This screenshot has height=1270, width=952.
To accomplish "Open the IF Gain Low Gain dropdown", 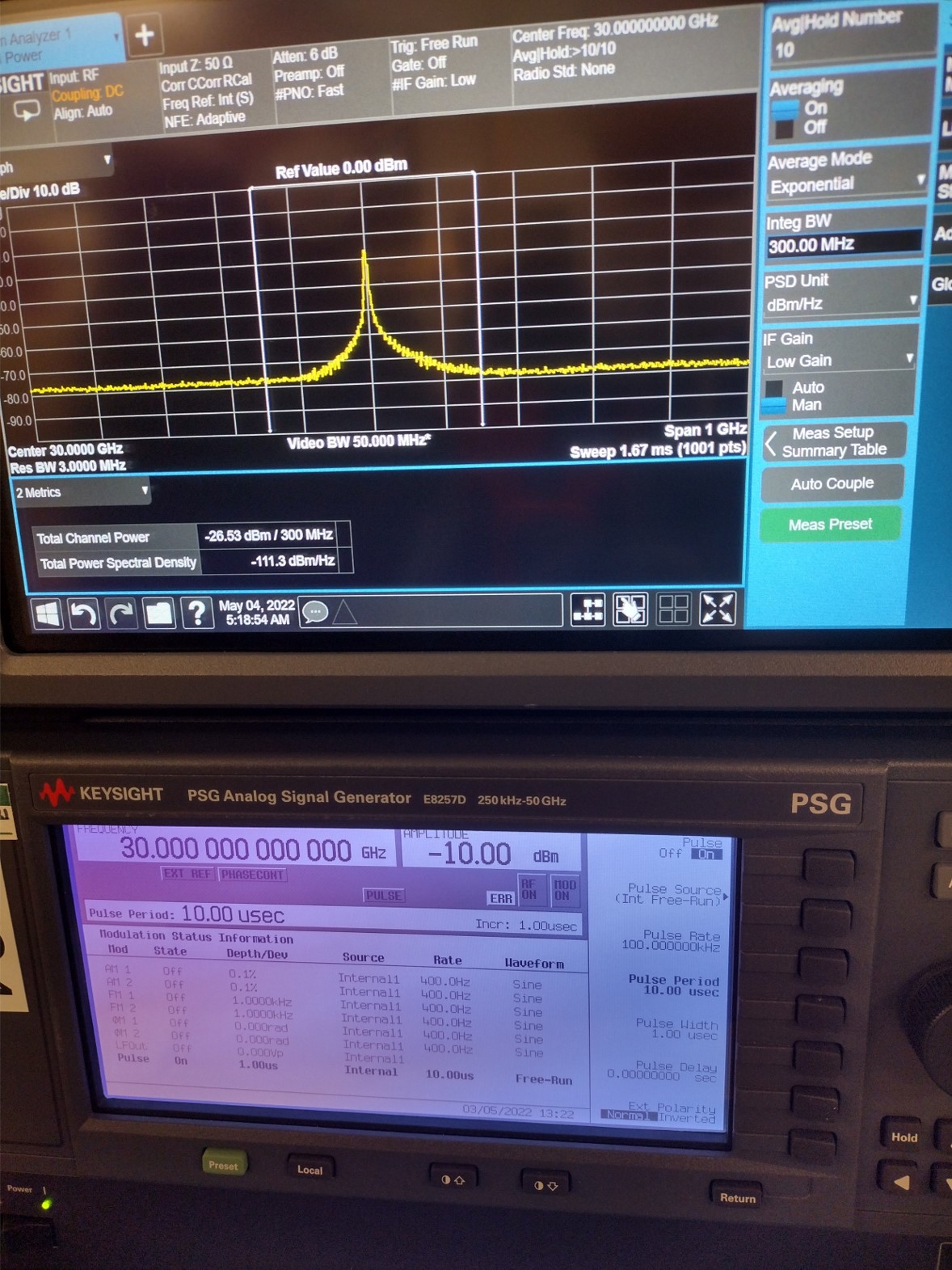I will pyautogui.click(x=839, y=361).
